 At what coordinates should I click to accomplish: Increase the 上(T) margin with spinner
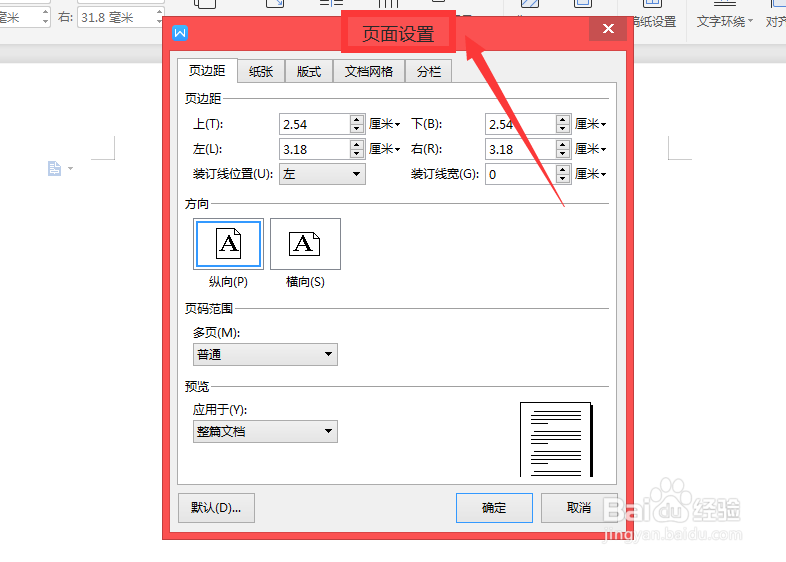(357, 120)
